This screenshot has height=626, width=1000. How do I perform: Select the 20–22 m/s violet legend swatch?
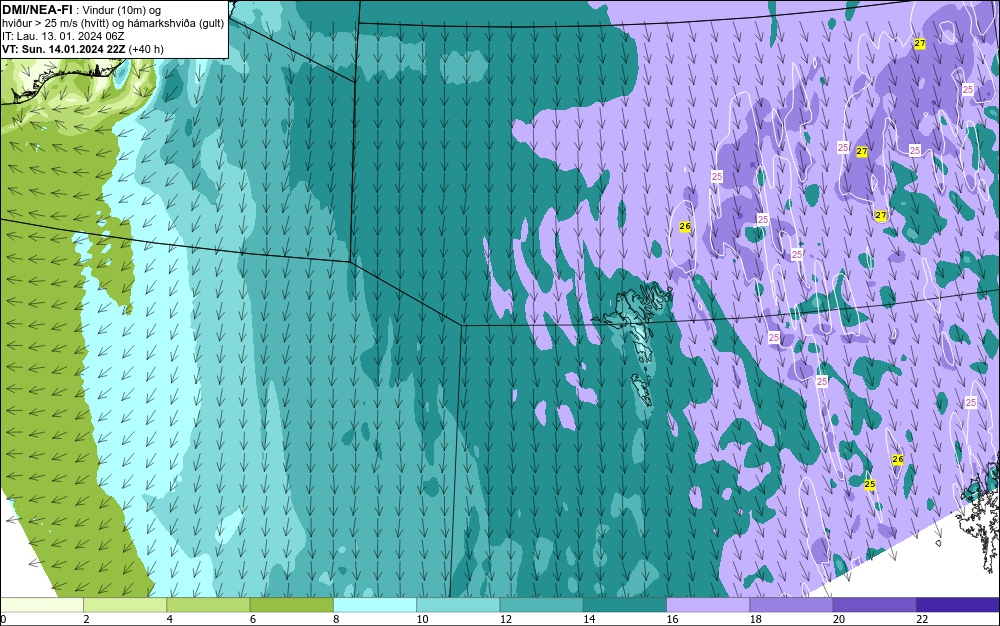pos(874,604)
